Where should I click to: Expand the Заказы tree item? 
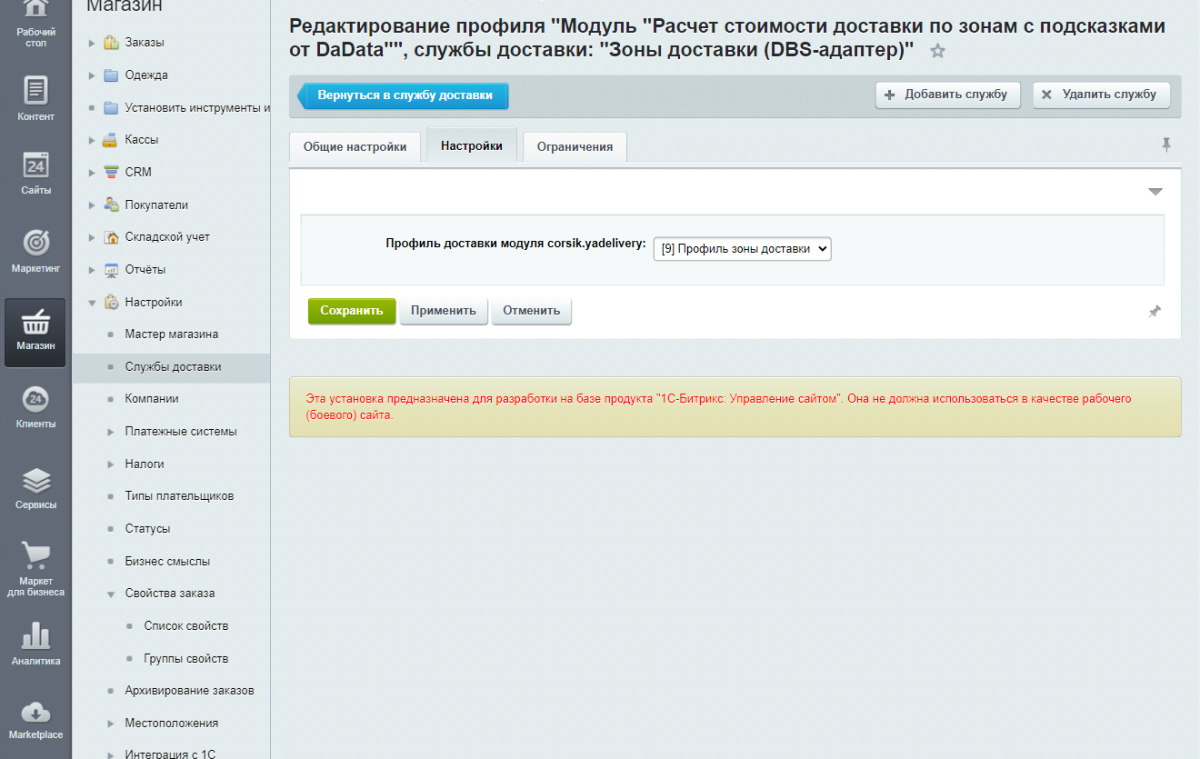pyautogui.click(x=90, y=42)
